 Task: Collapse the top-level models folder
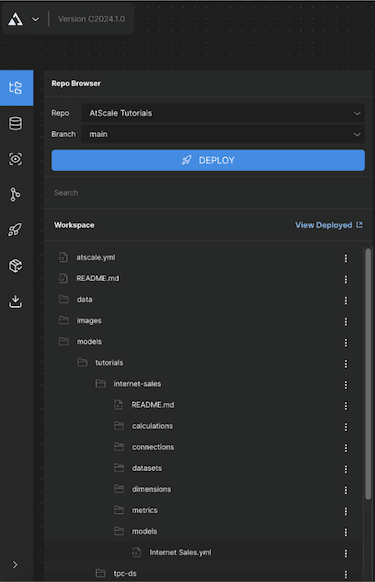click(x=89, y=341)
